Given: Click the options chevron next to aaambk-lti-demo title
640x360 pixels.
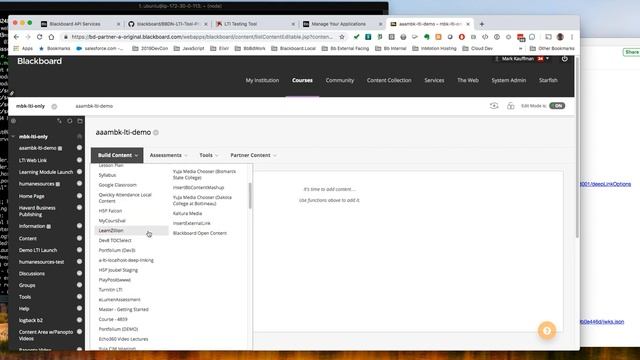Looking at the screenshot, I should point(156,132).
